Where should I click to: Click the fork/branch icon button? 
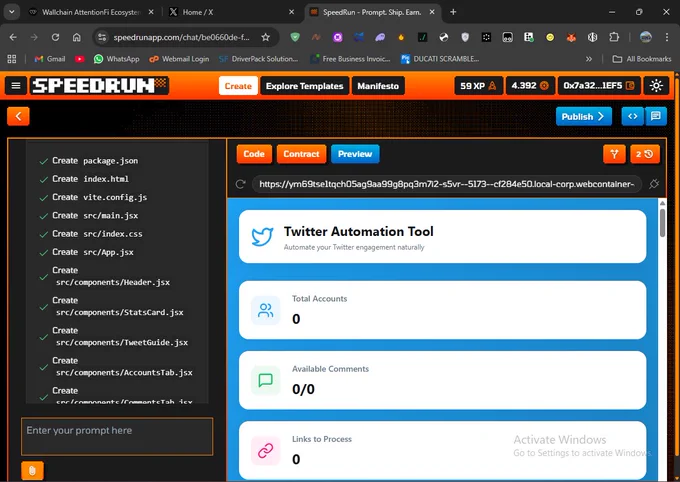coord(614,154)
